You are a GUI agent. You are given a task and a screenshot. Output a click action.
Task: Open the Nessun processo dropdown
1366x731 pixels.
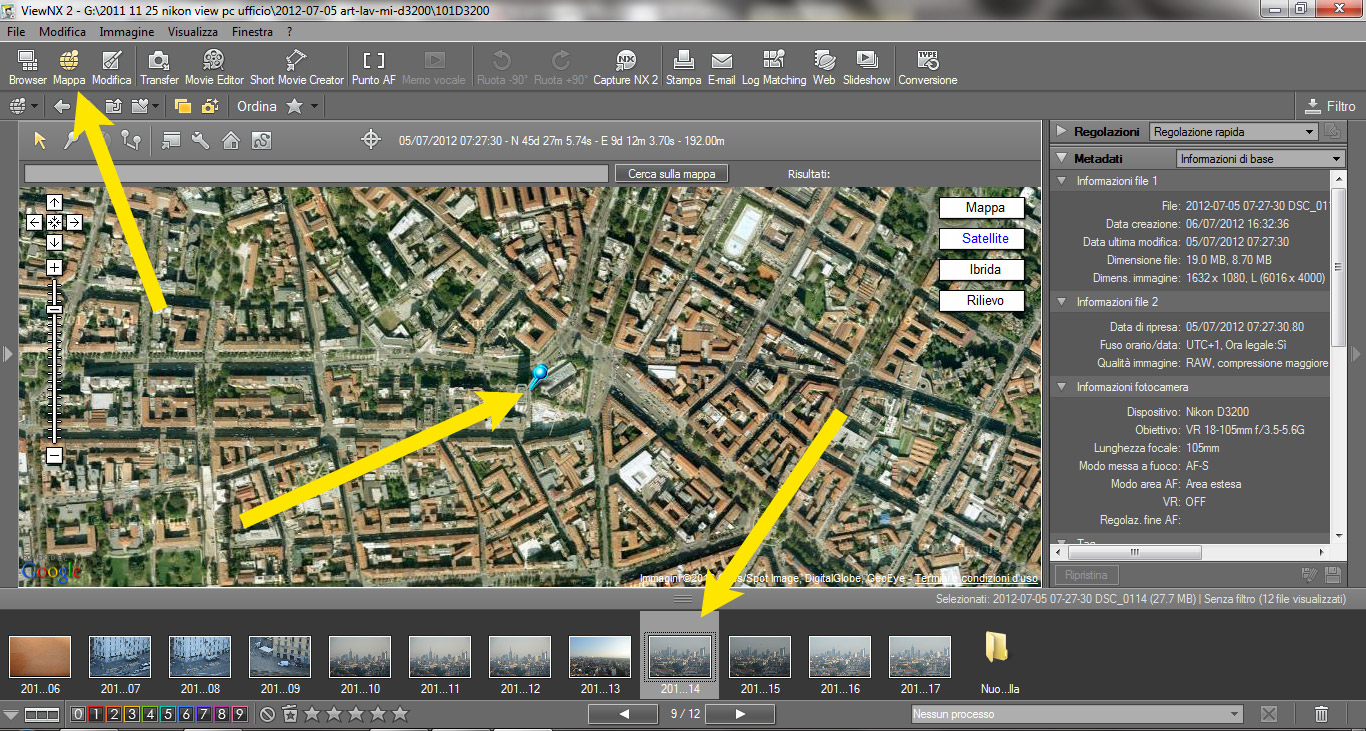[1076, 714]
